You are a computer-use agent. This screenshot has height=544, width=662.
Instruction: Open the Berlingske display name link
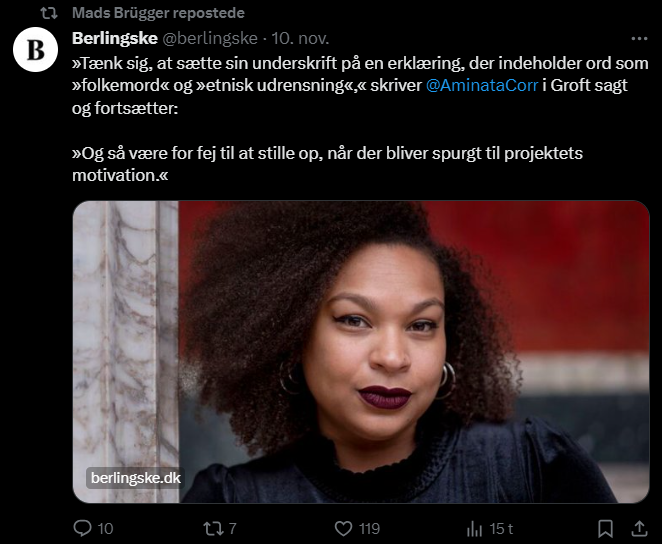[x=114, y=39]
